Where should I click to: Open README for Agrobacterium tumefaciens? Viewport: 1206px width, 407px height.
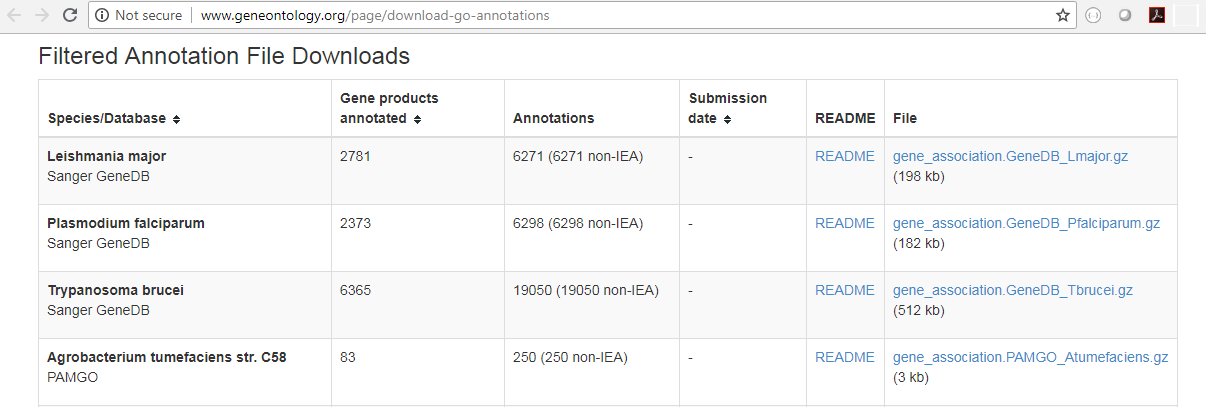click(x=844, y=357)
